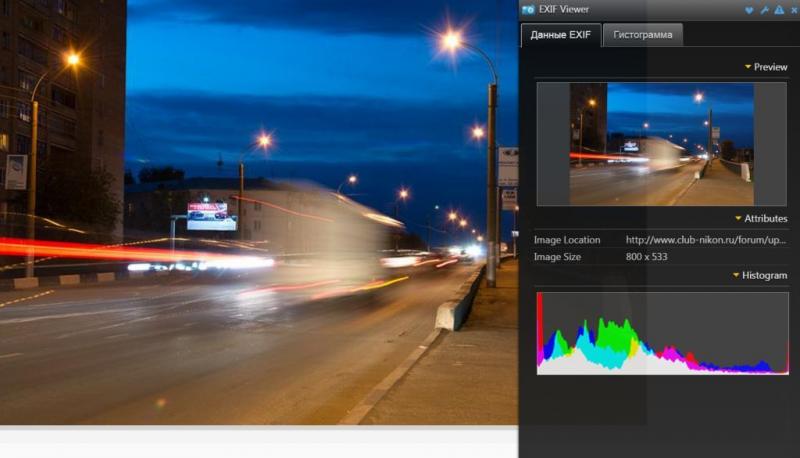The height and width of the screenshot is (458, 800).
Task: Select the Image Size value 800 x 533
Action: 646,257
